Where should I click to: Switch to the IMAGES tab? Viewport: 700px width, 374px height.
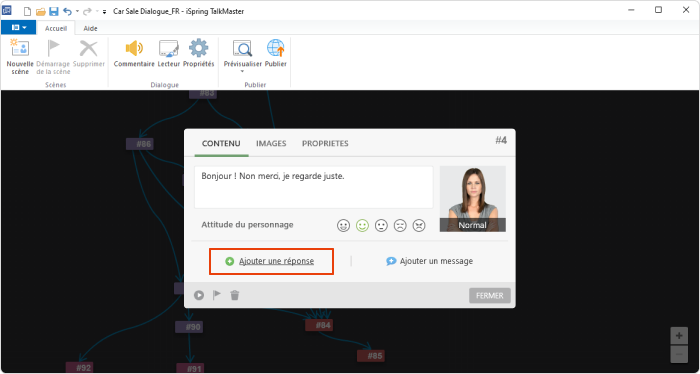[271, 144]
